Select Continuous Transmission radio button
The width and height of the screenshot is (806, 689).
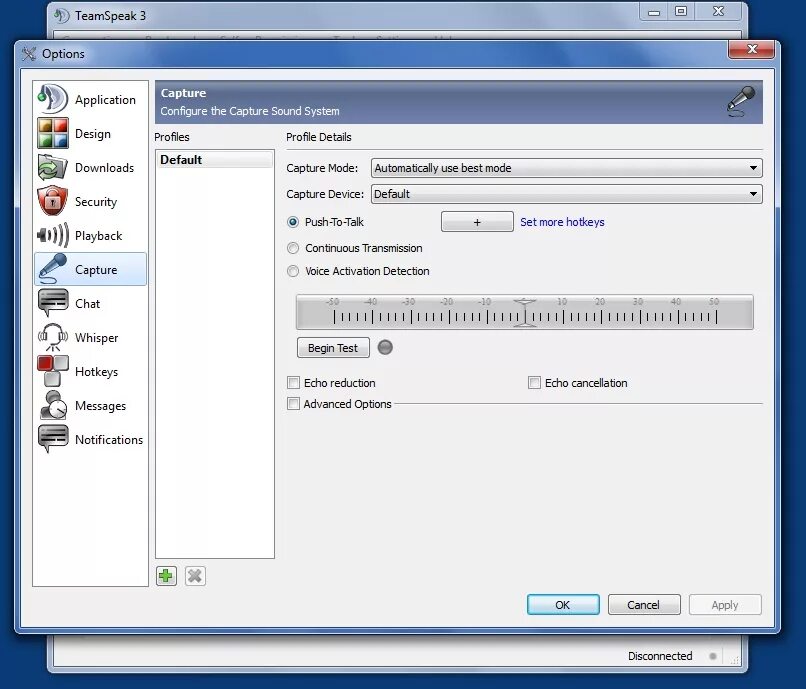(x=293, y=248)
